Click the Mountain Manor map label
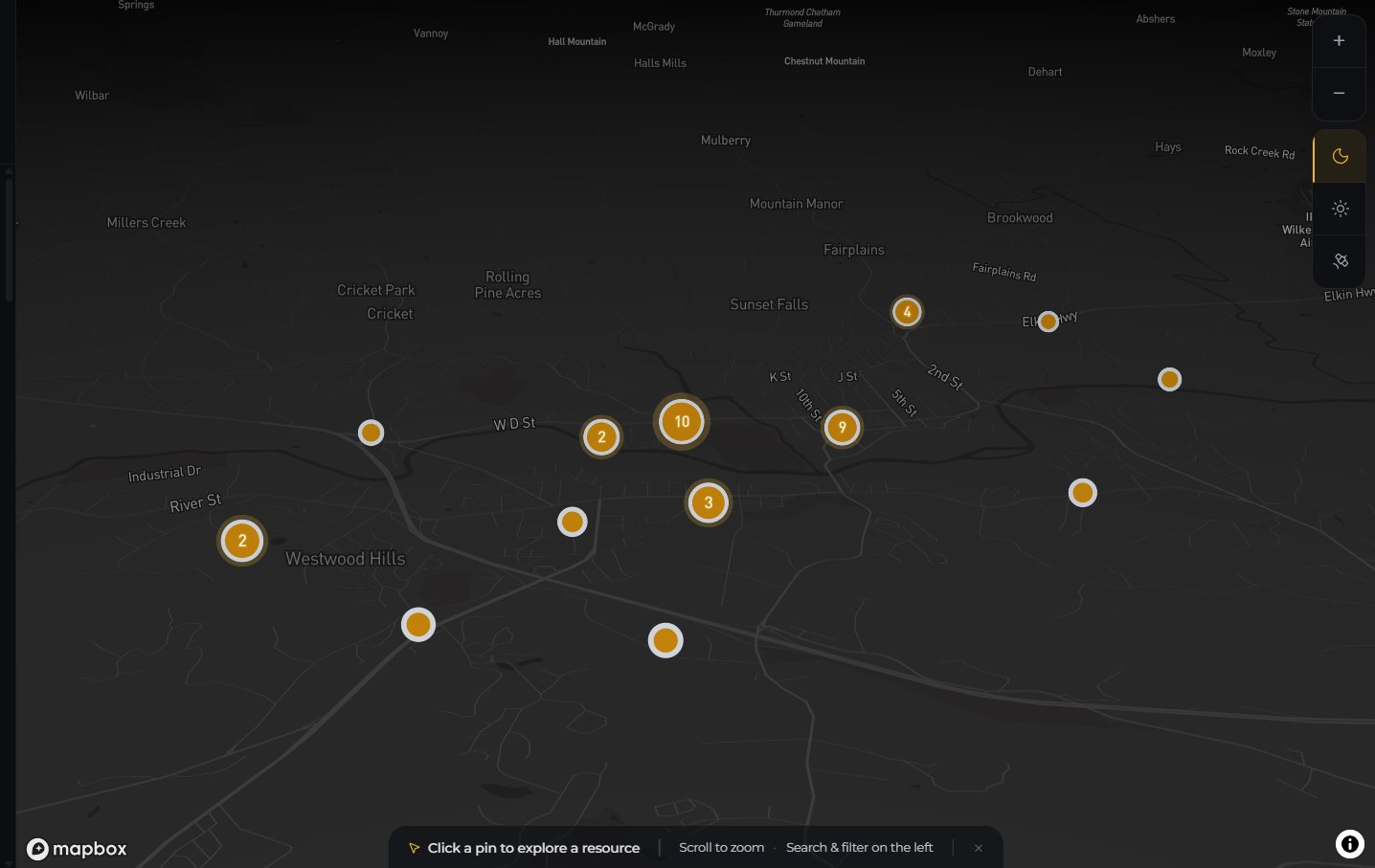1375x868 pixels. pyautogui.click(x=797, y=204)
